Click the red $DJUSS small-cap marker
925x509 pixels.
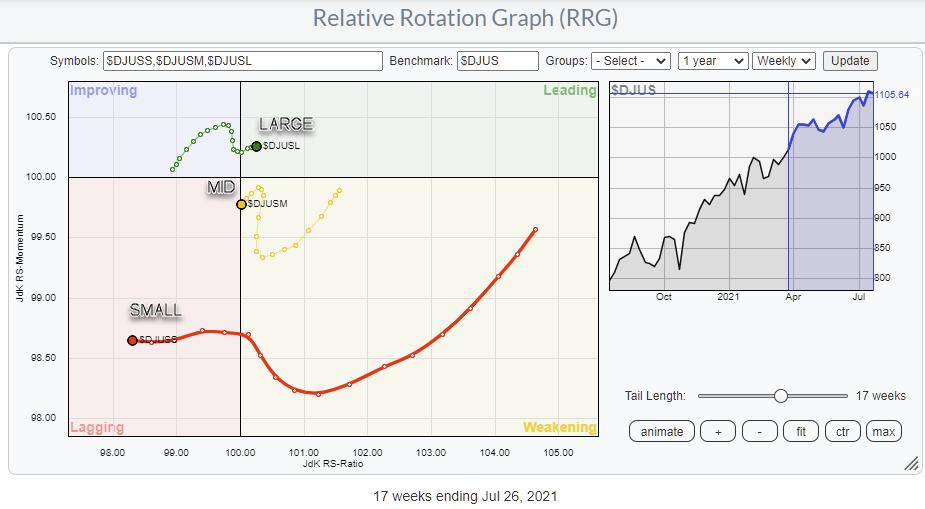click(132, 340)
